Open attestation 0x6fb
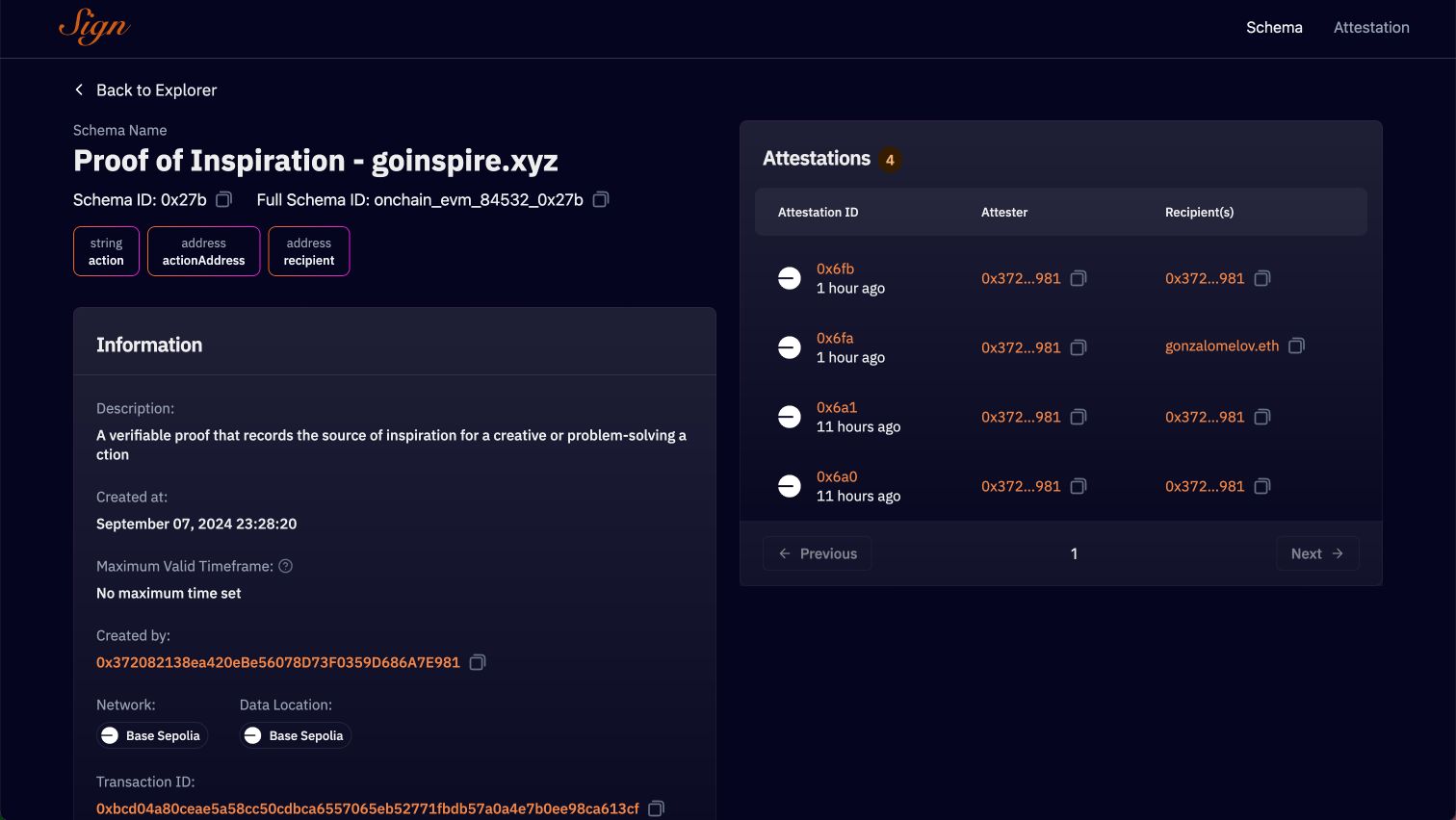 (x=835, y=269)
